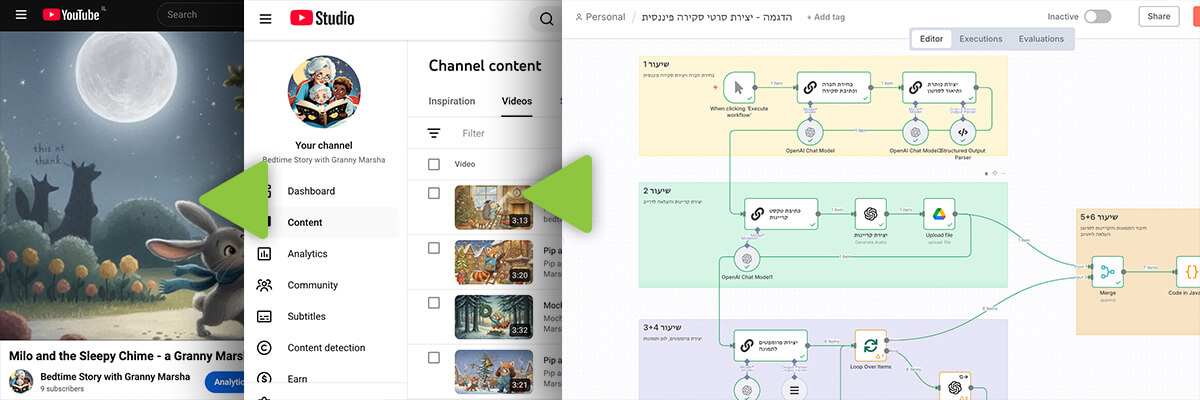
Task: Select the Google Drive Upload file node
Action: tap(939, 213)
